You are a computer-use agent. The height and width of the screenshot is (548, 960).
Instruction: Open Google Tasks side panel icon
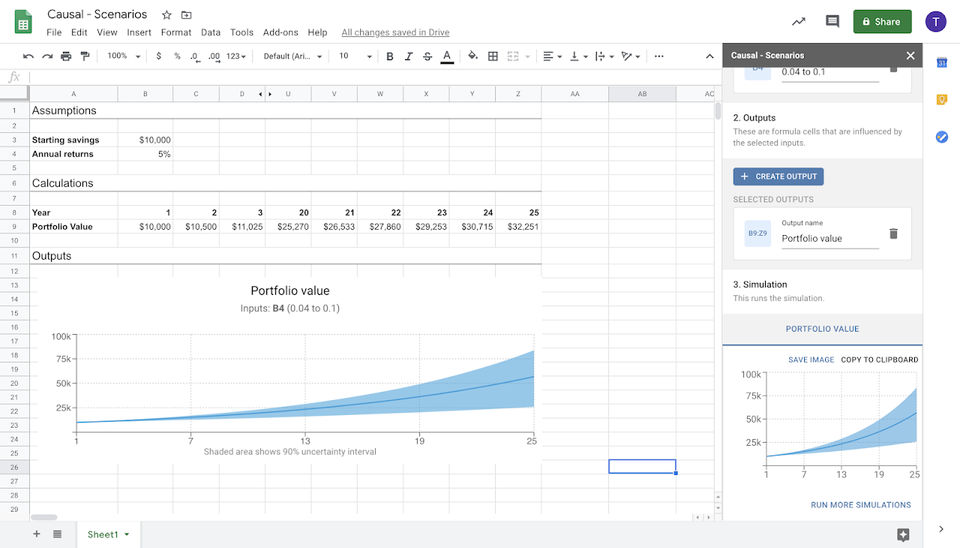pyautogui.click(x=942, y=137)
